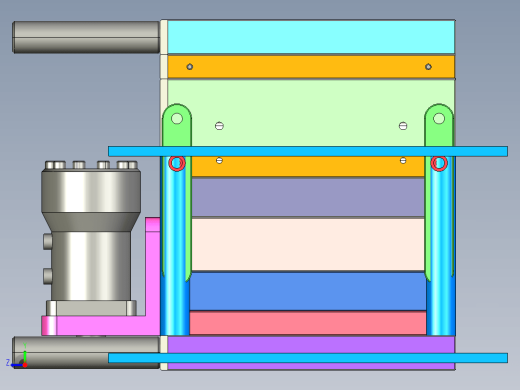Click the left pin hole on upper orange plate

click(x=190, y=67)
